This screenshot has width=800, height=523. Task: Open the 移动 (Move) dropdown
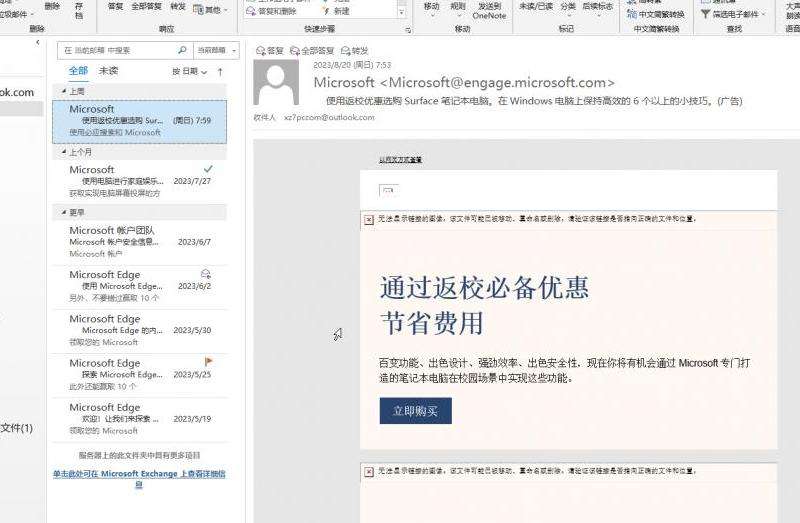(432, 10)
